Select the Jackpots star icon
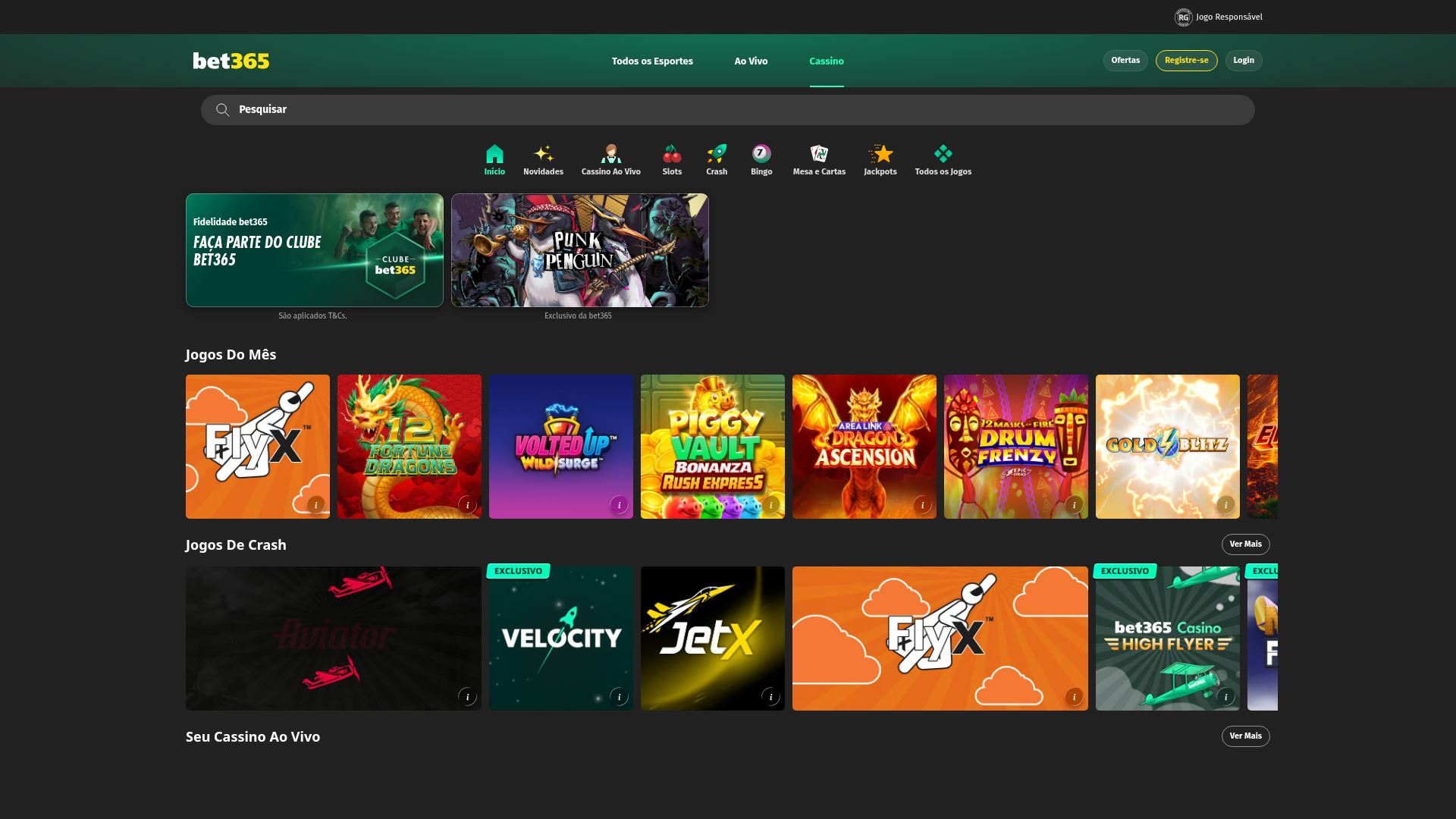Screen dimensions: 1456x819 pyautogui.click(x=880, y=154)
